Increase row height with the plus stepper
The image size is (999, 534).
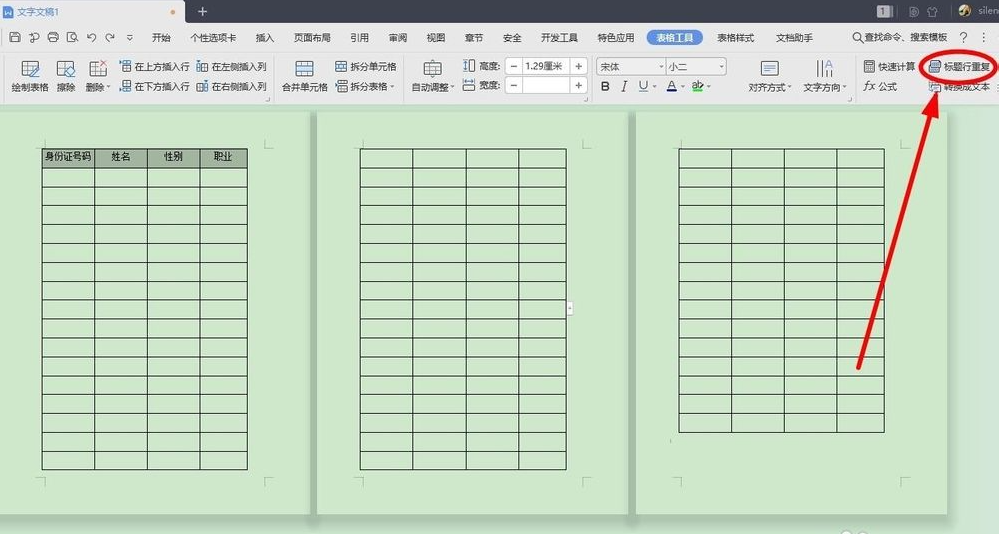[x=579, y=67]
